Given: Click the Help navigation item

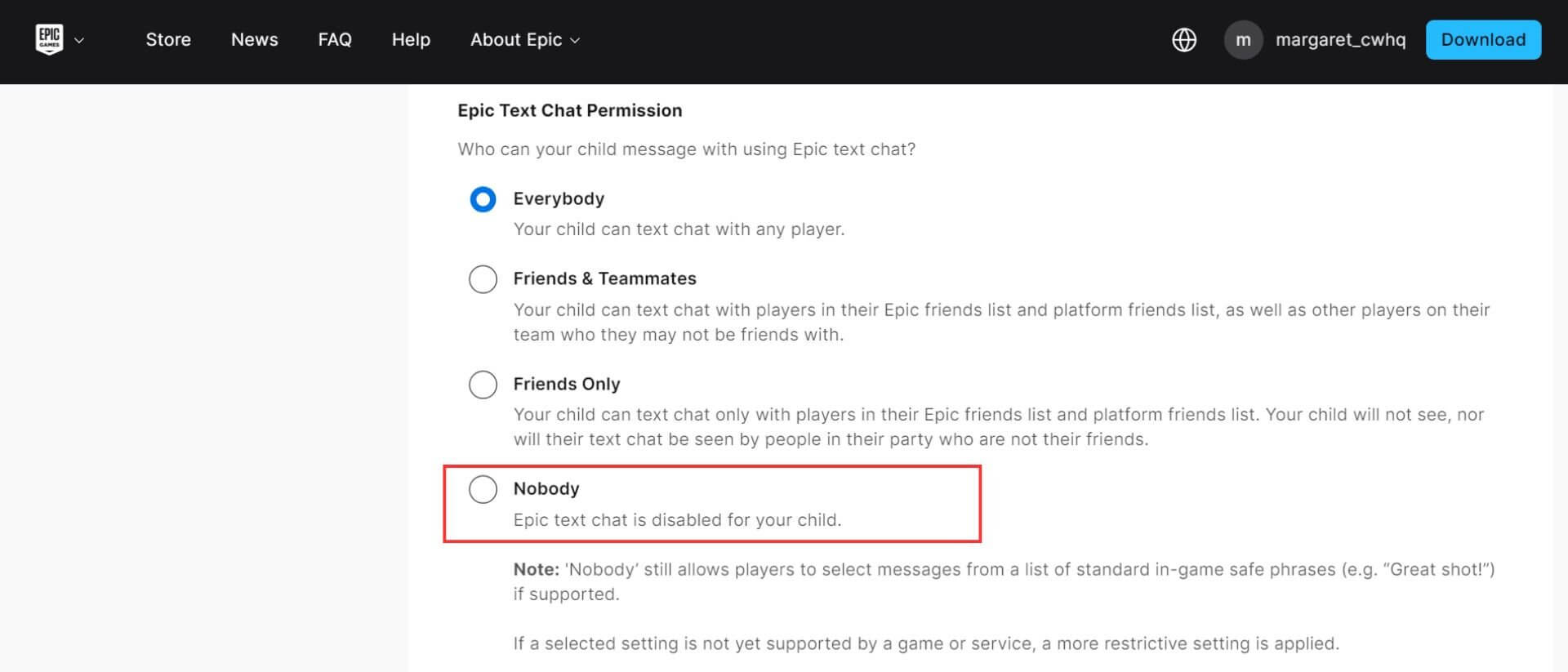Looking at the screenshot, I should click(411, 40).
